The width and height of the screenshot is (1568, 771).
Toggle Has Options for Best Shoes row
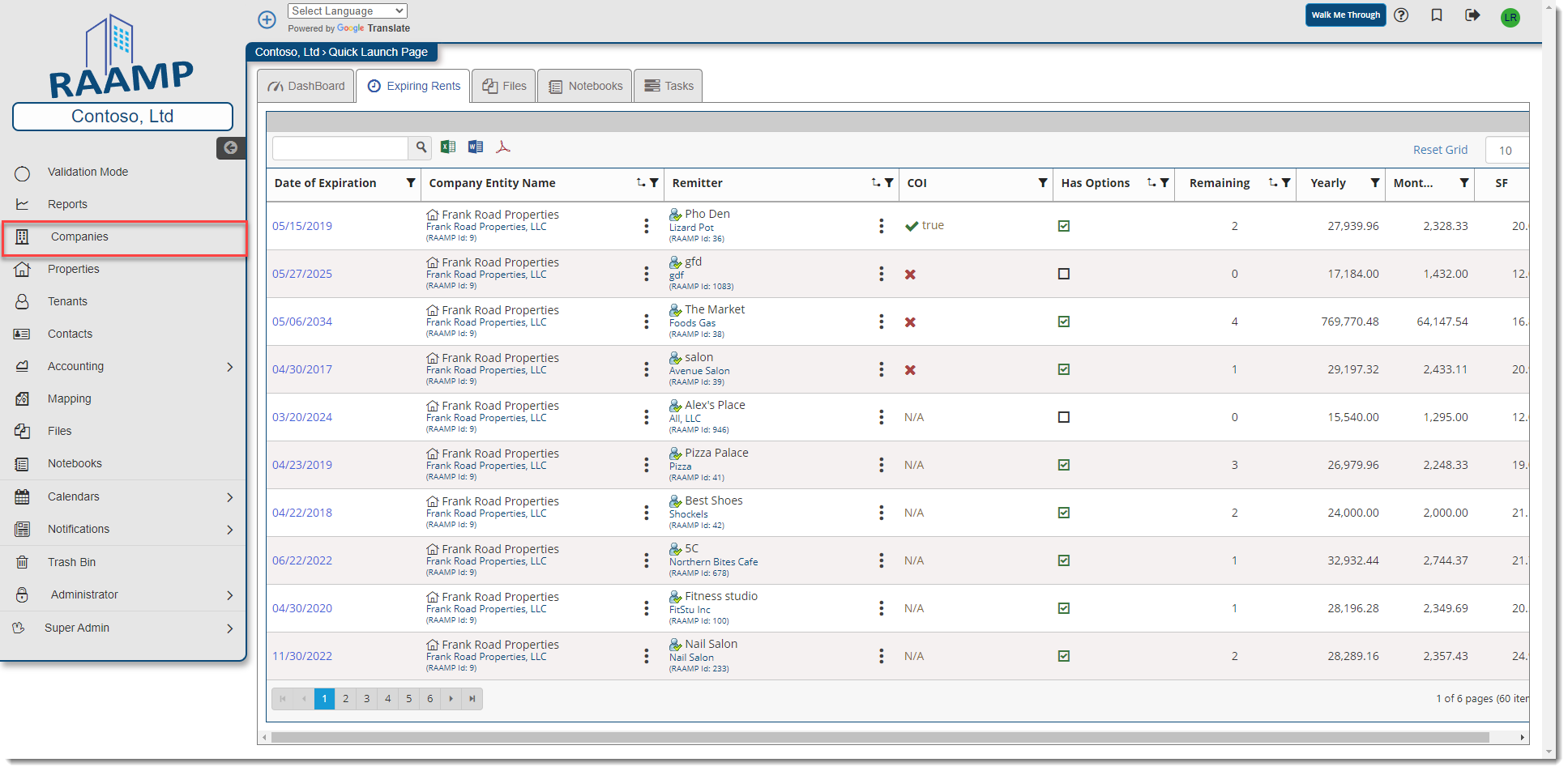click(1064, 513)
